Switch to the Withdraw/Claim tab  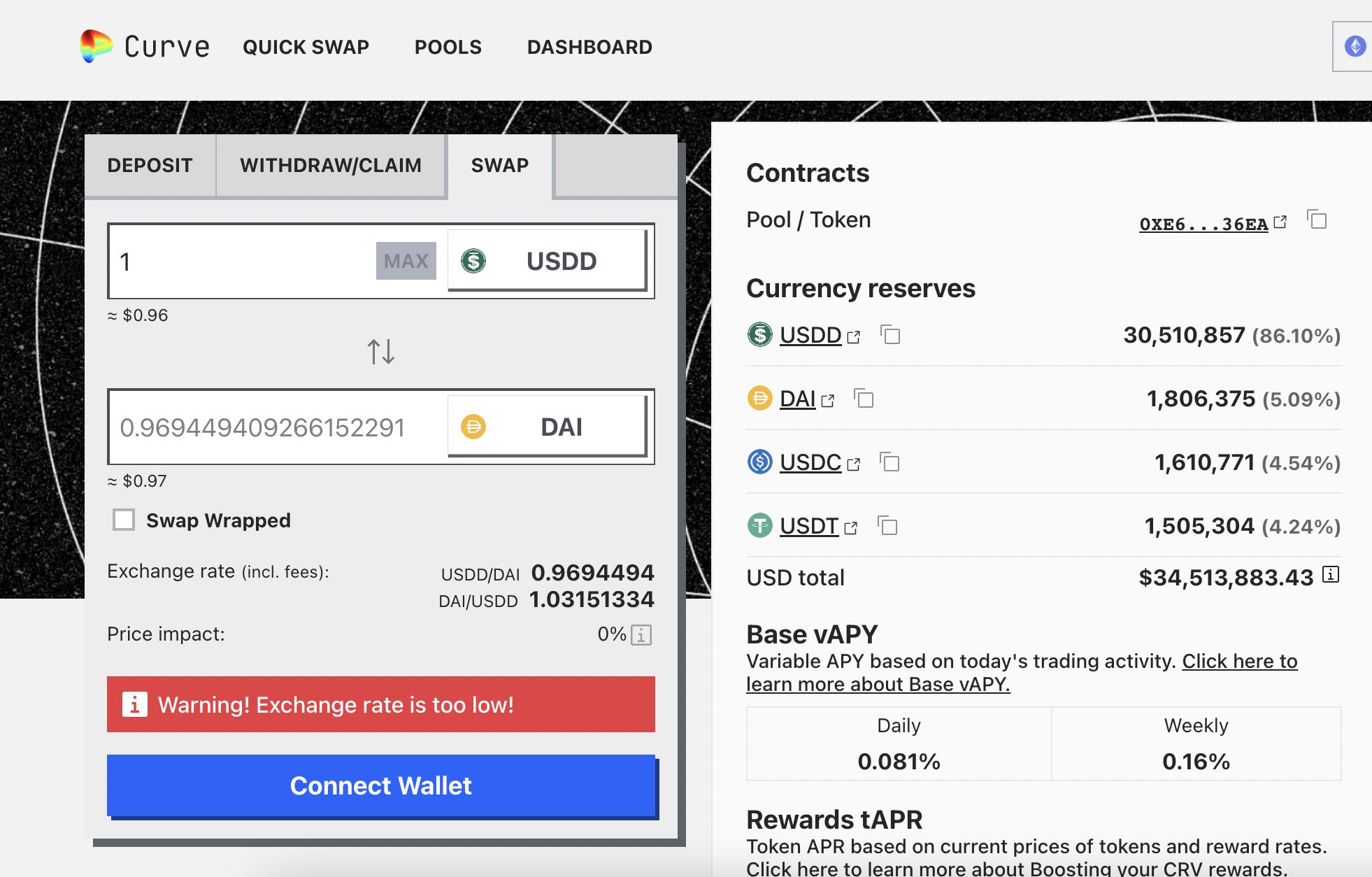(x=331, y=165)
